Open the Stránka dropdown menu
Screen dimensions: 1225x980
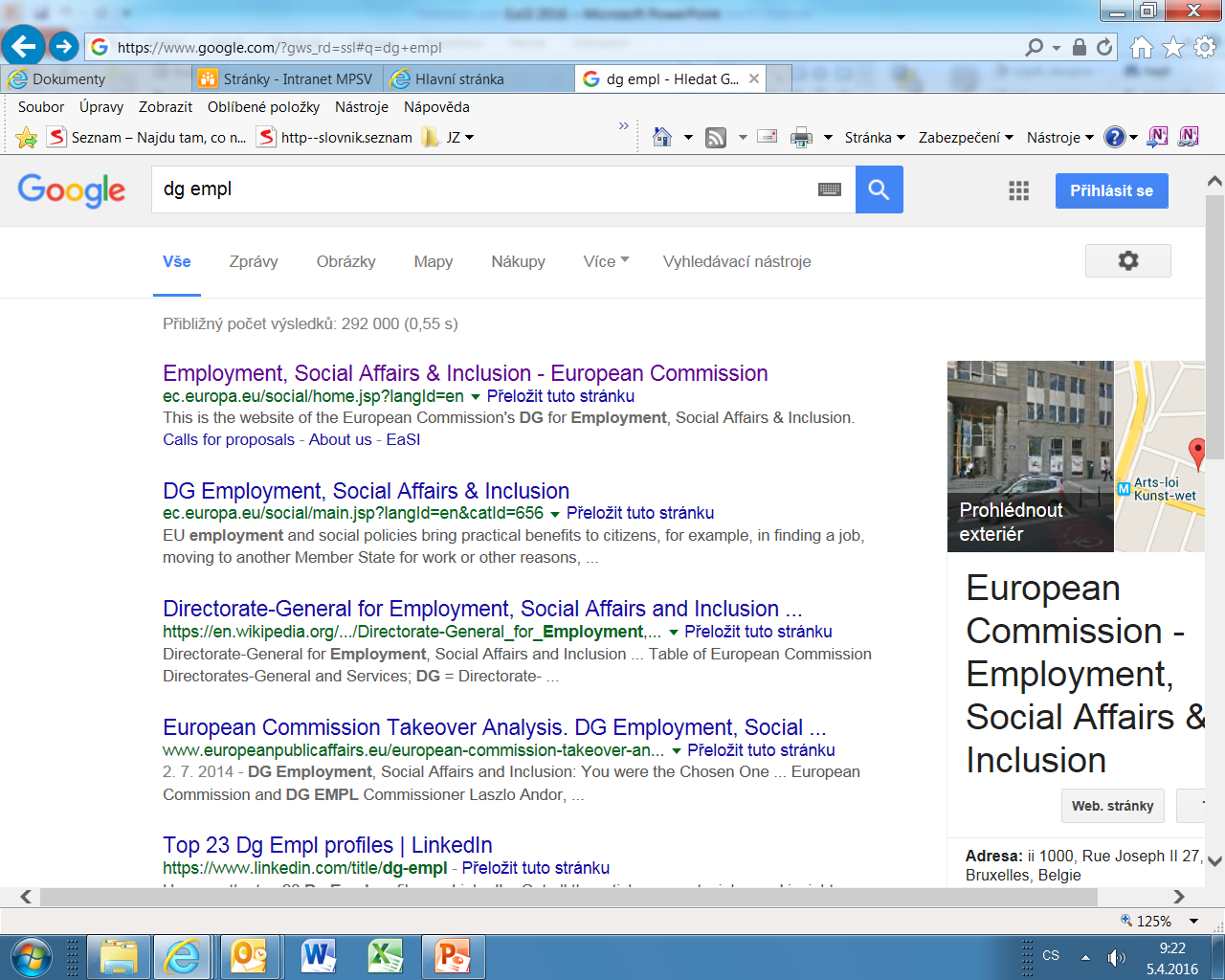coord(875,138)
